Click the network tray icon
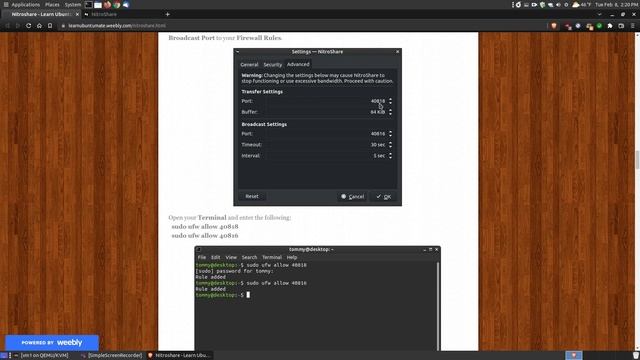640x360 pixels. click(x=550, y=4)
